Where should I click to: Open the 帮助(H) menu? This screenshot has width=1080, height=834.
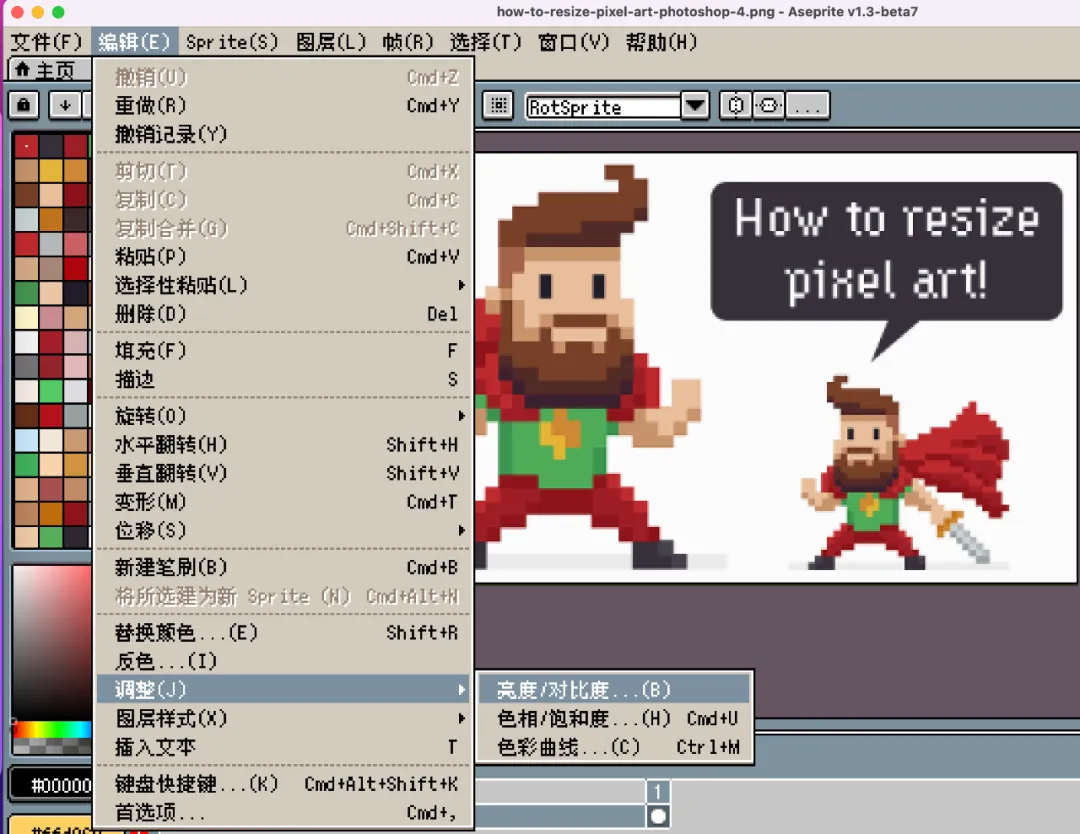pyautogui.click(x=661, y=42)
